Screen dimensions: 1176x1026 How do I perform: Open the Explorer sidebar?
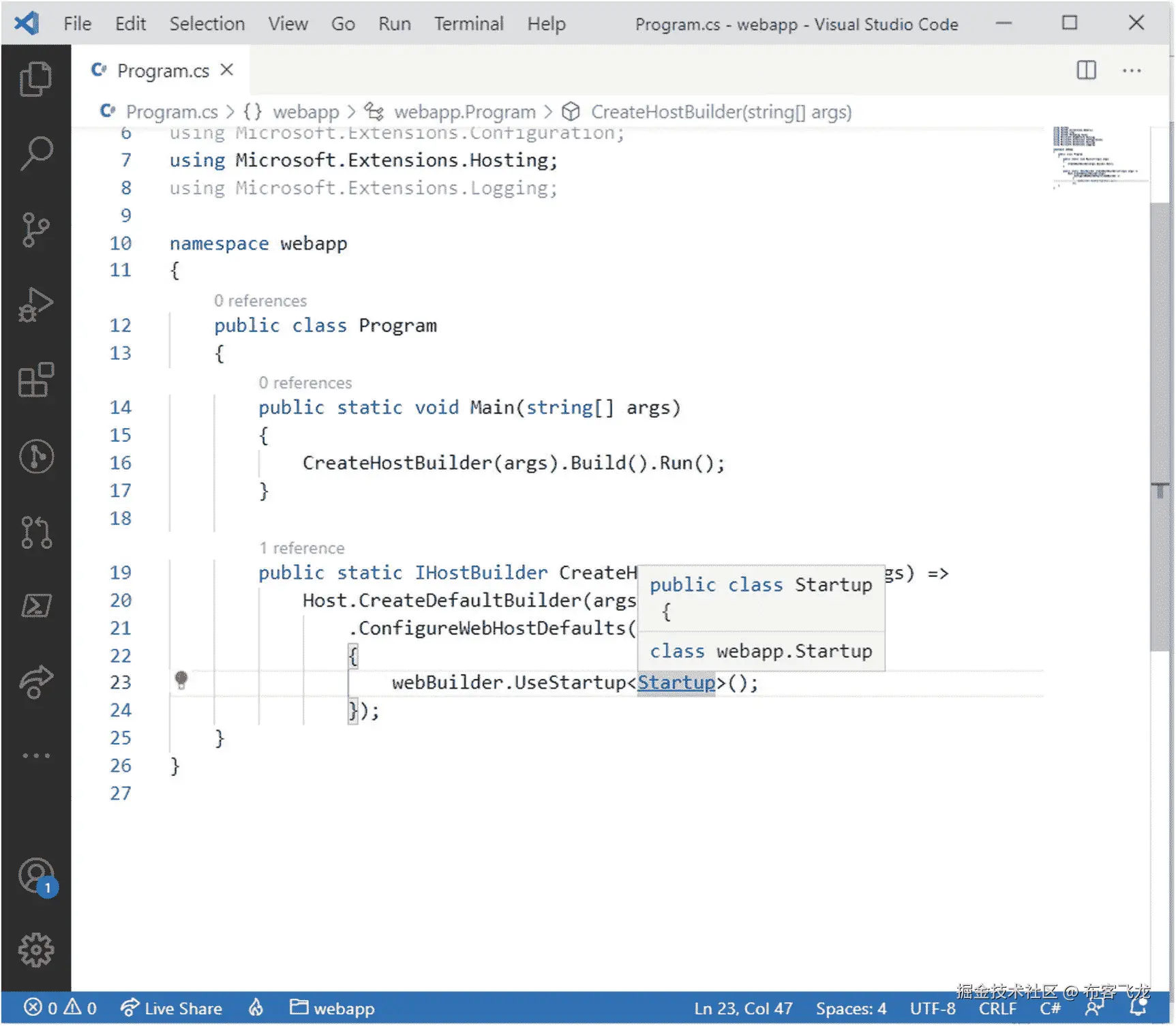35,78
